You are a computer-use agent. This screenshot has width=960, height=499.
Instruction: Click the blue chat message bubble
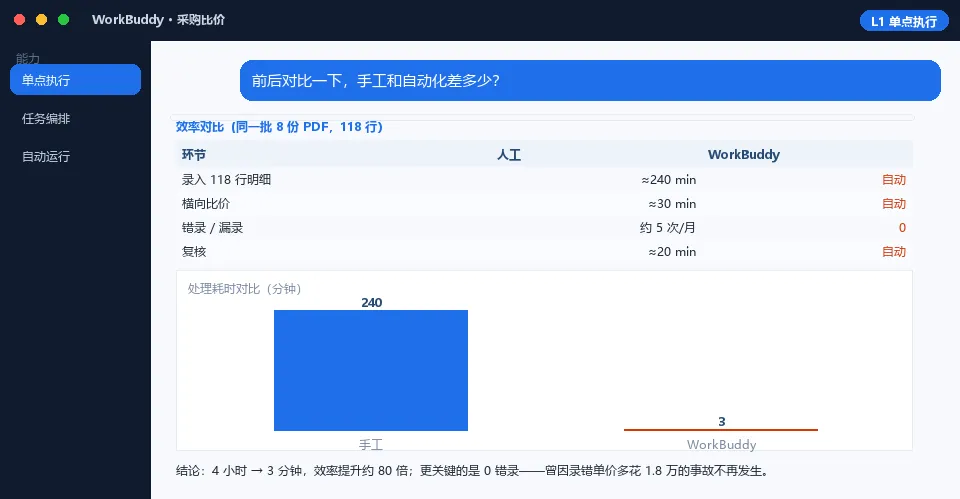(x=590, y=80)
